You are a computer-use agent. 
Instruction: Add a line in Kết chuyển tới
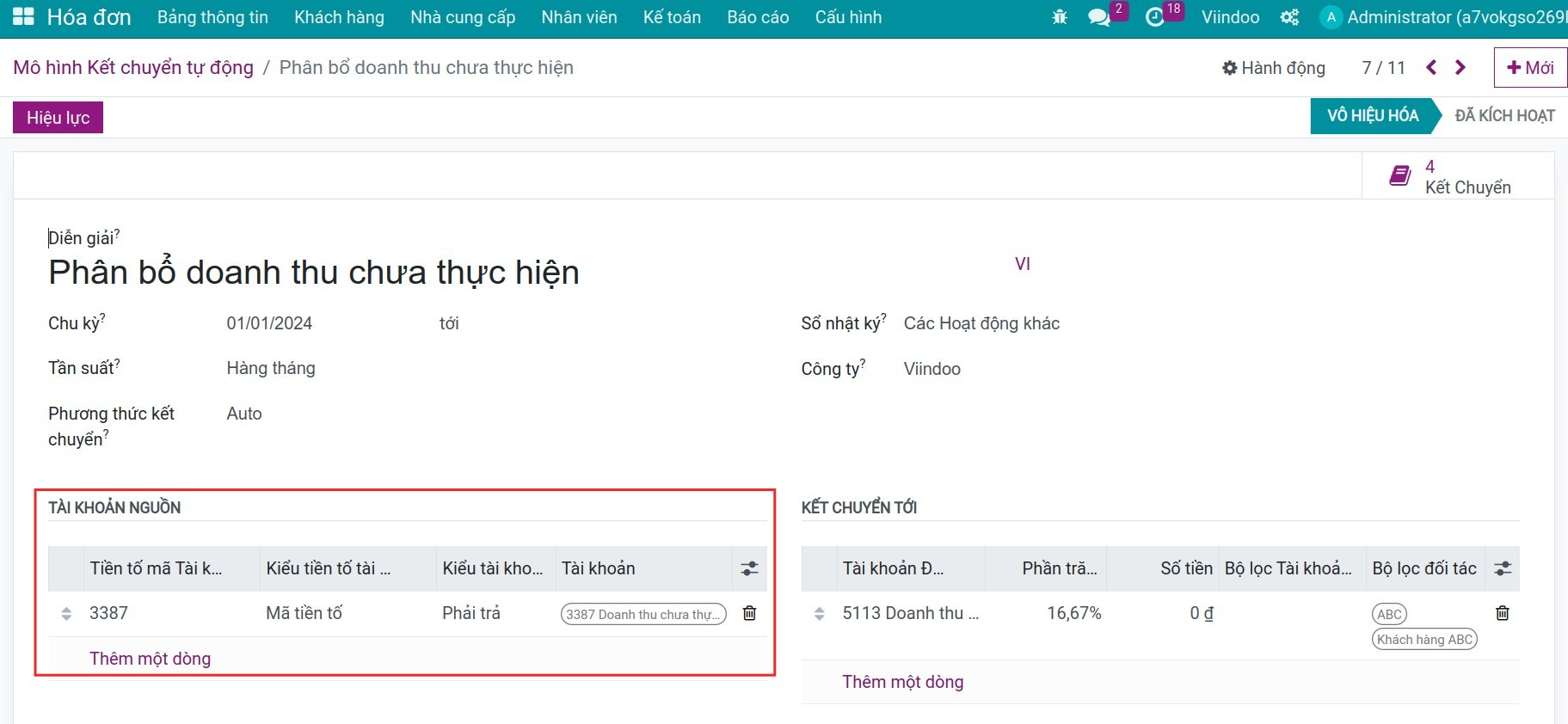902,682
